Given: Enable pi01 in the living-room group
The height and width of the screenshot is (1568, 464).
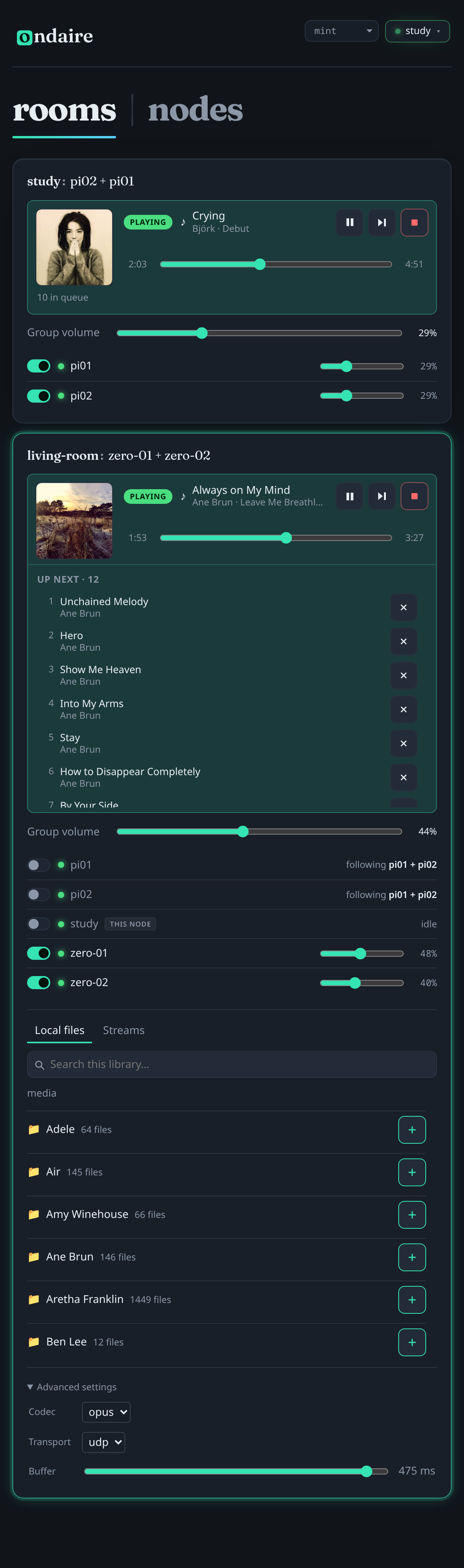Looking at the screenshot, I should coord(38,865).
